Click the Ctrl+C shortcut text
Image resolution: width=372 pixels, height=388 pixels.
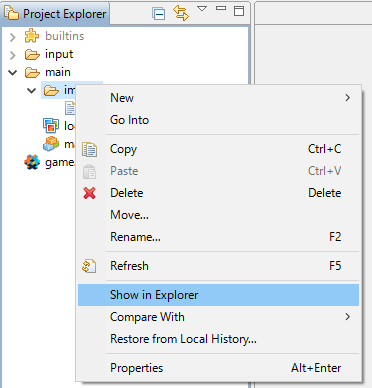[325, 149]
